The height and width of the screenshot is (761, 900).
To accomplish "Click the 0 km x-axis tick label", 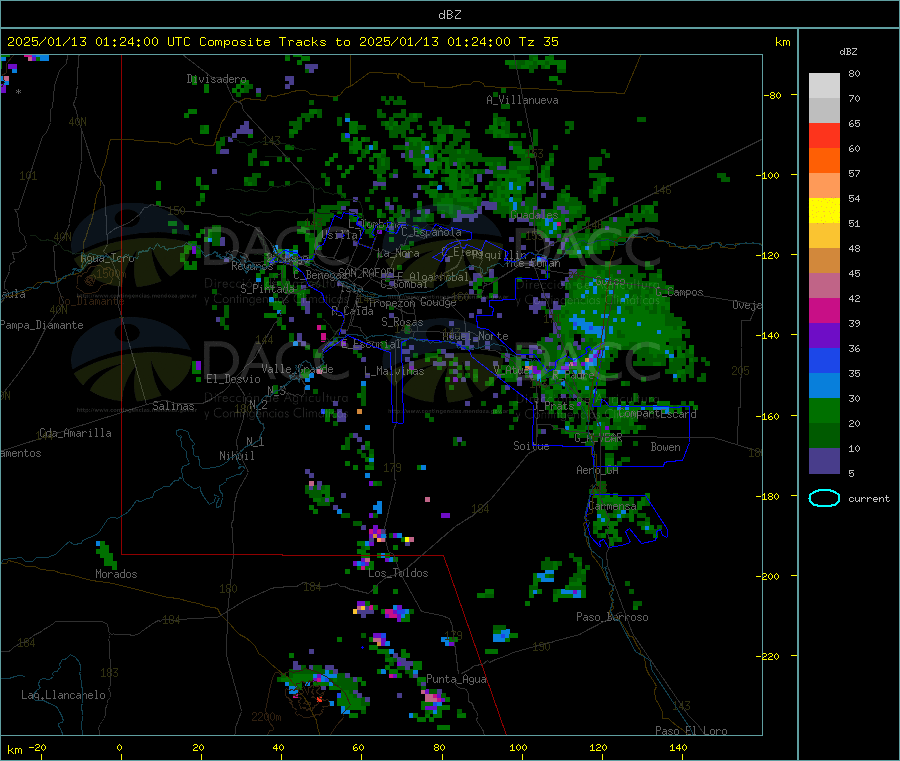I will [119, 747].
